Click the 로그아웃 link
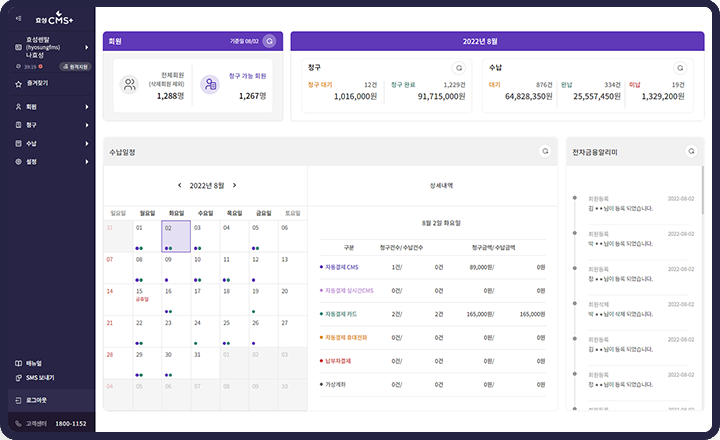This screenshot has height=440, width=720. point(36,401)
